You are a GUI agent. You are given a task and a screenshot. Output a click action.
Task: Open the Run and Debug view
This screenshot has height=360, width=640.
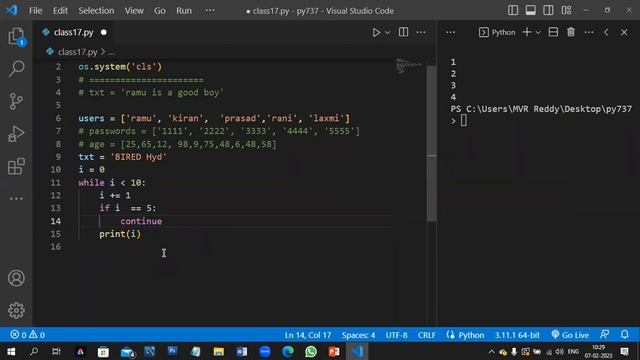(x=16, y=134)
